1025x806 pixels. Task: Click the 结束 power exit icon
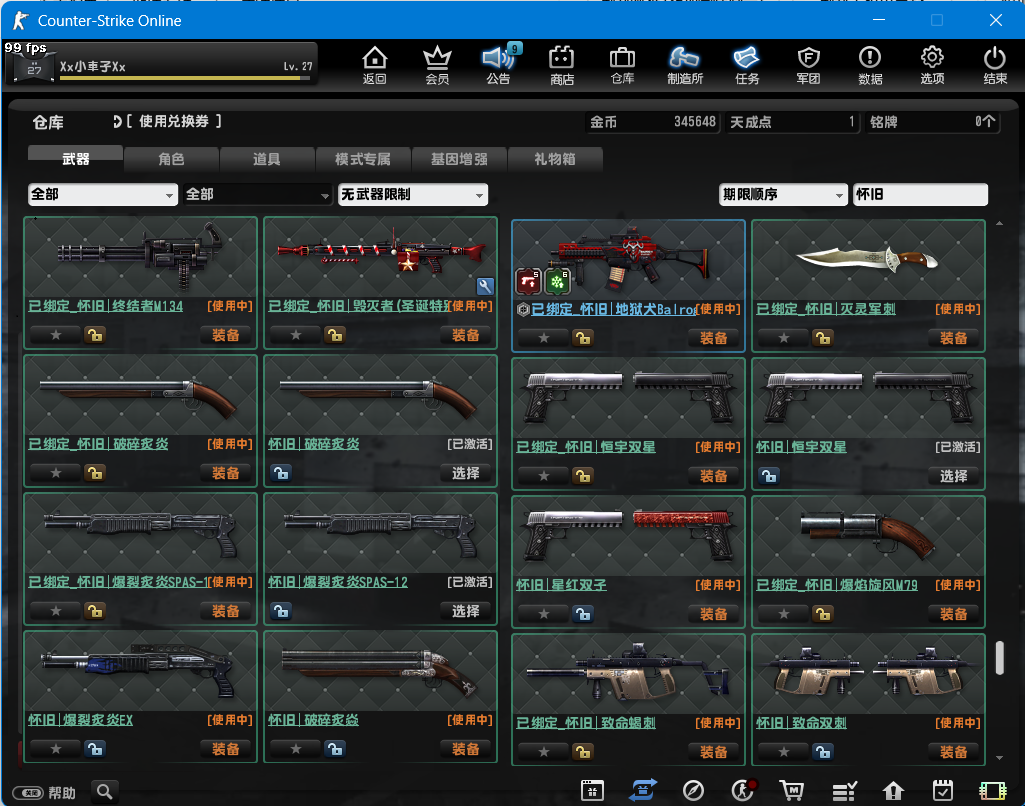tap(995, 65)
